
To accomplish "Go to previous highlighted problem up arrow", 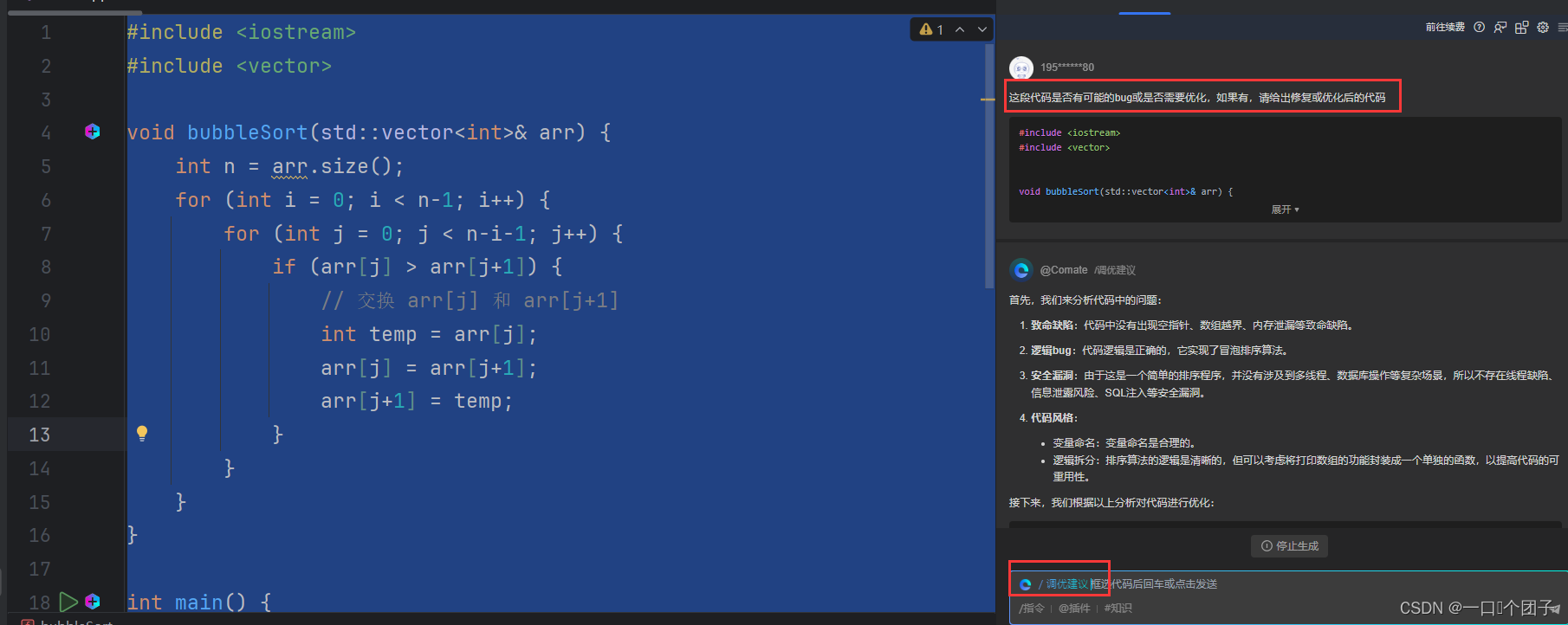I will (x=960, y=29).
